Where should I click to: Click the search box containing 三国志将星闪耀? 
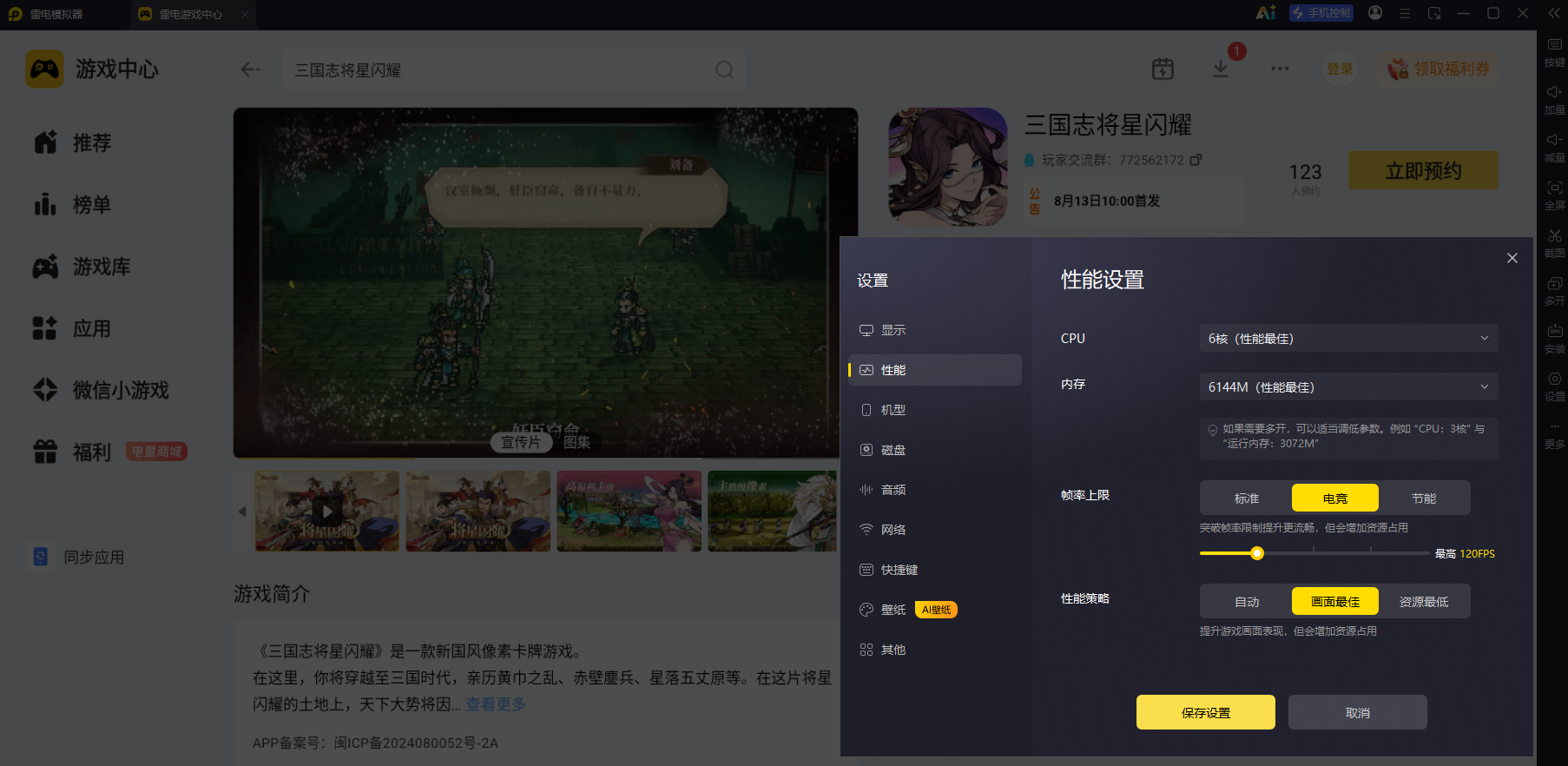pos(514,69)
